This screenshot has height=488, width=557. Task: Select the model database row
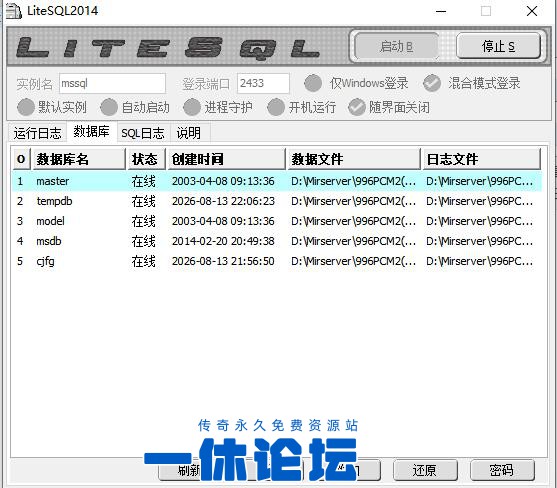tap(277, 221)
